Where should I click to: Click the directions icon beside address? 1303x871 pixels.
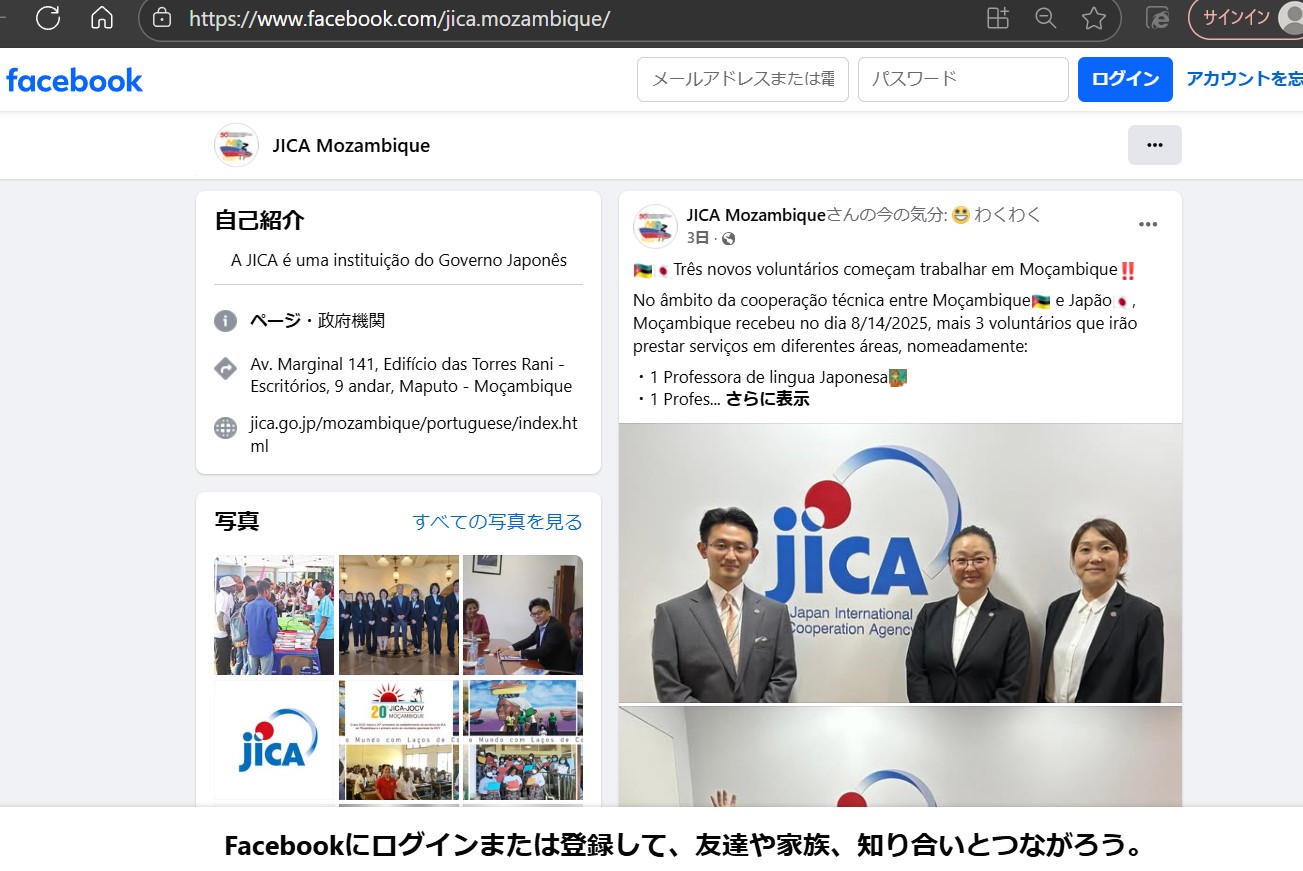tap(226, 368)
